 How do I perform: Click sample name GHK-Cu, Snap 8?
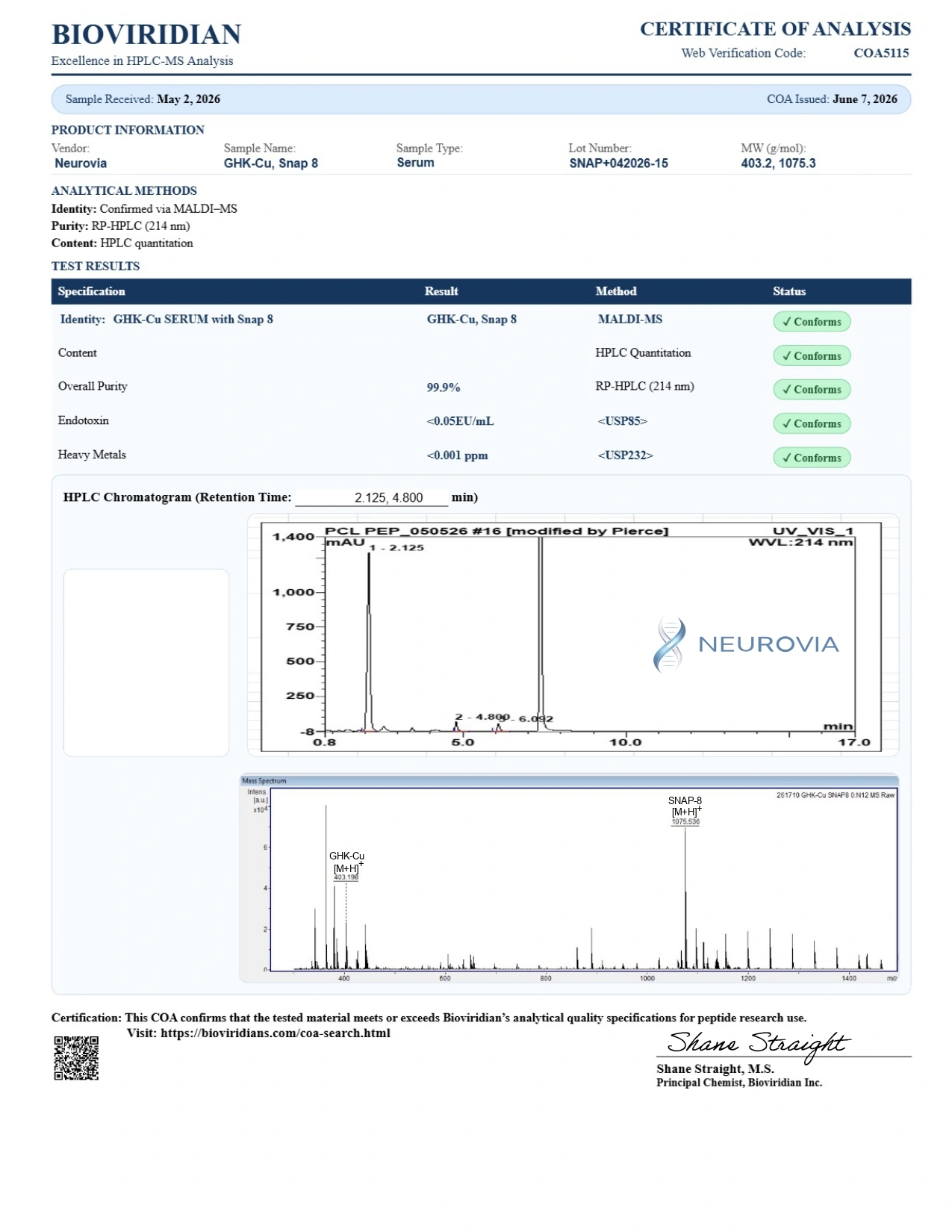point(271,164)
